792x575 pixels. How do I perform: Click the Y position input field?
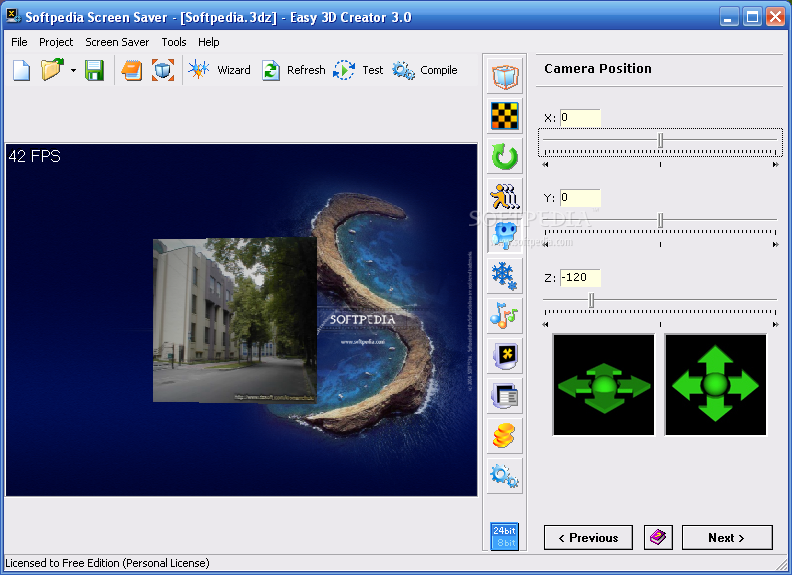pos(580,198)
